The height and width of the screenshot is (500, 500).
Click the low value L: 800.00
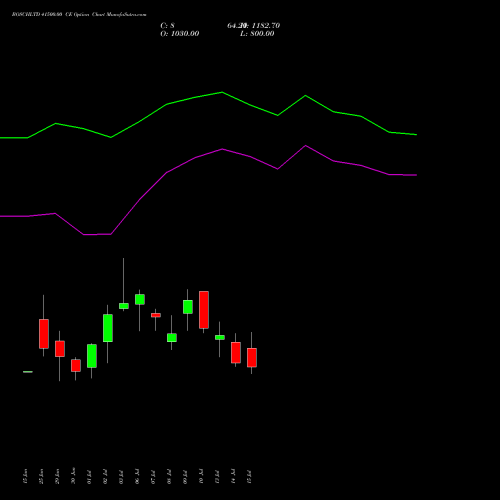[x=257, y=34]
